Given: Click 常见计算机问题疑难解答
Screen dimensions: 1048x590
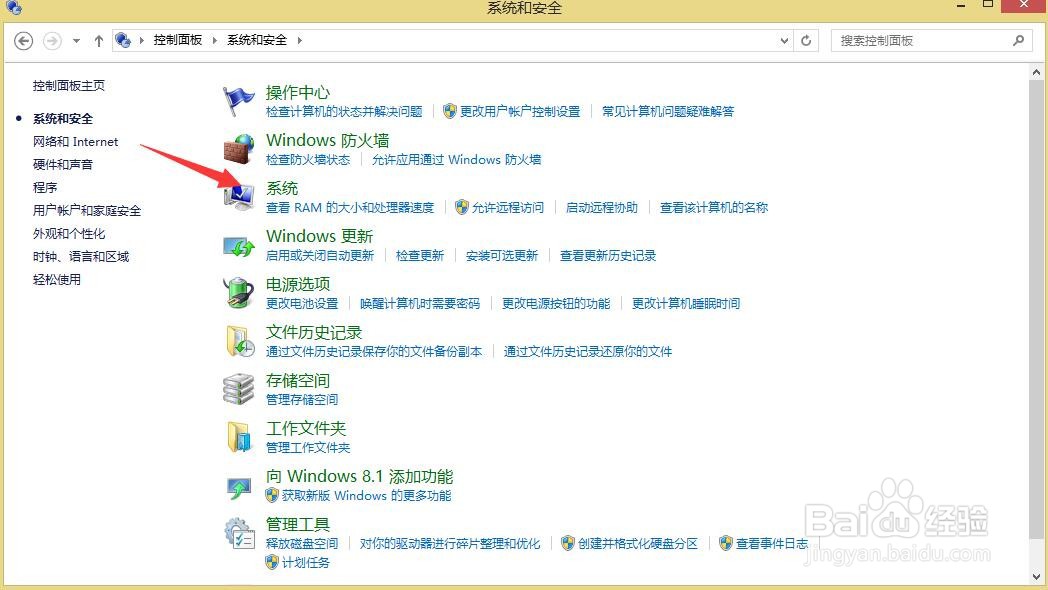Looking at the screenshot, I should [668, 112].
